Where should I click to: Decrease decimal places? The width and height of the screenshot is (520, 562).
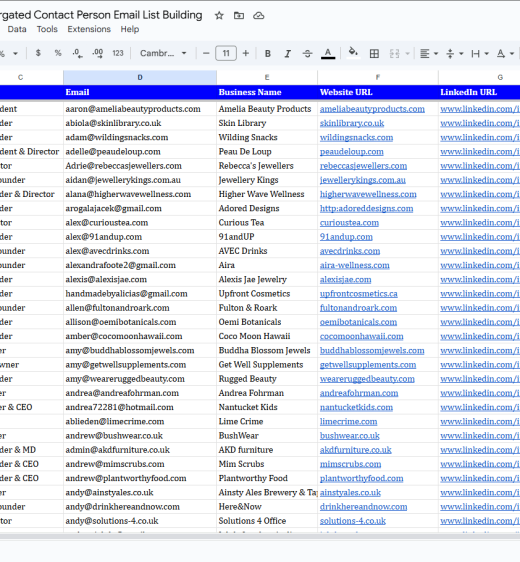pyautogui.click(x=77, y=53)
